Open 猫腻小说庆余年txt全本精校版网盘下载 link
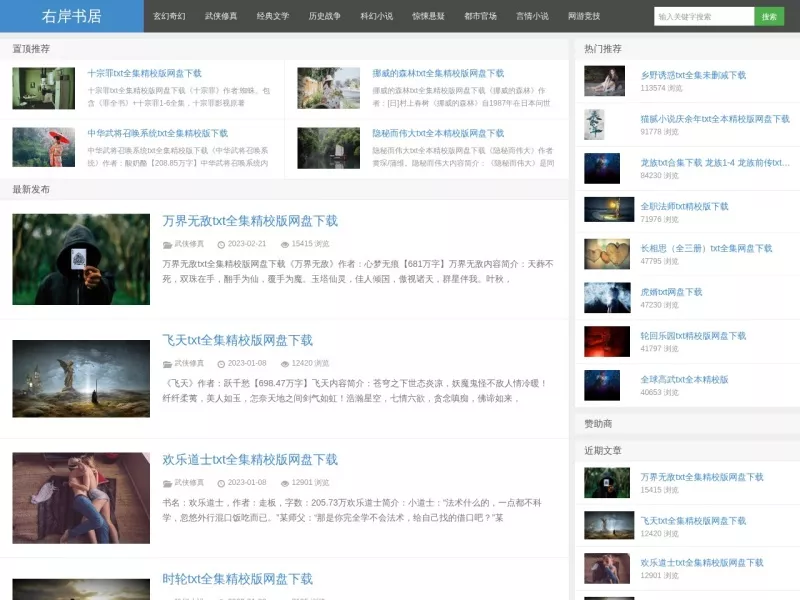This screenshot has height=600, width=800. [715, 119]
